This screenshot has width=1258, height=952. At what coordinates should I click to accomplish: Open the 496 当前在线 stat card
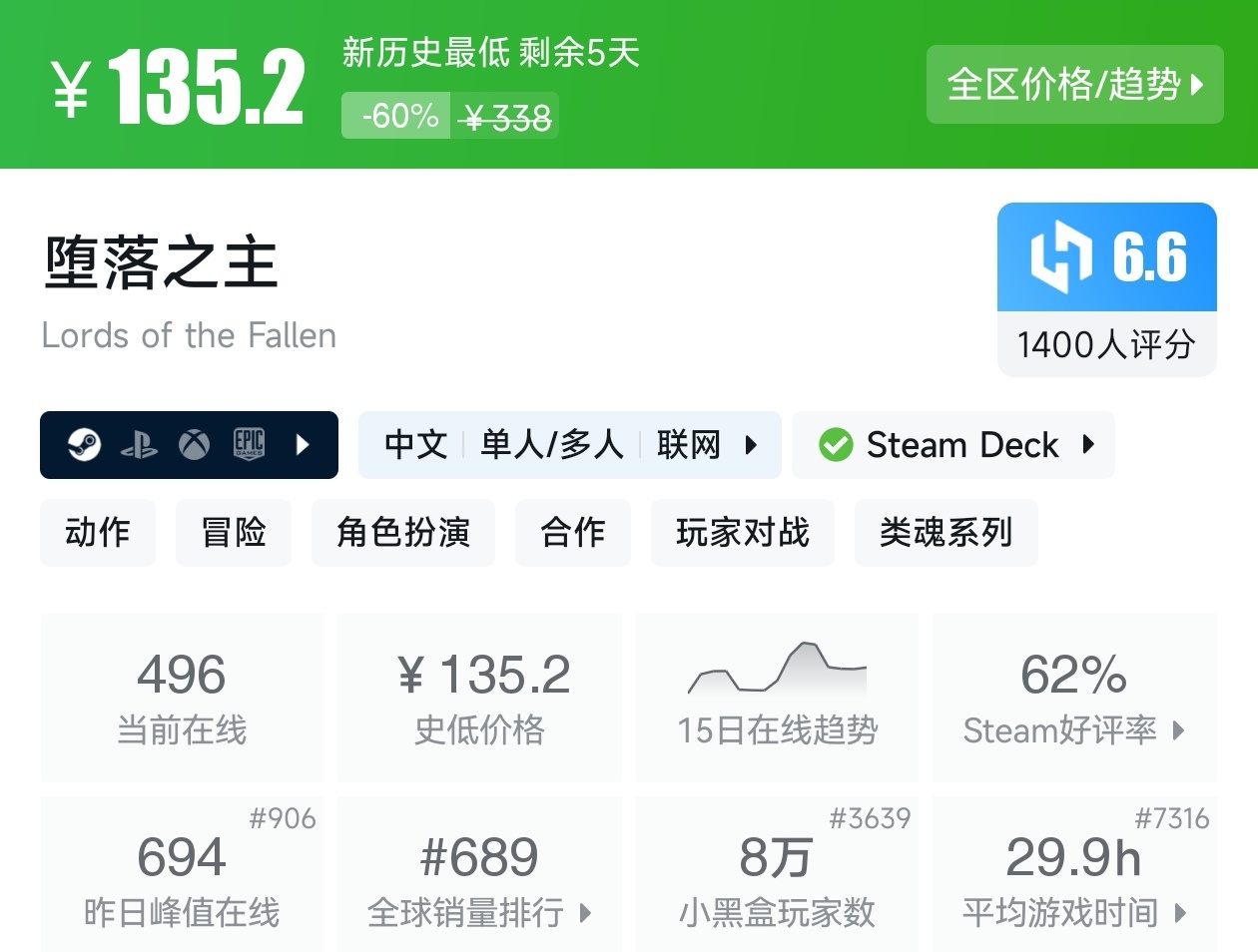click(x=182, y=698)
